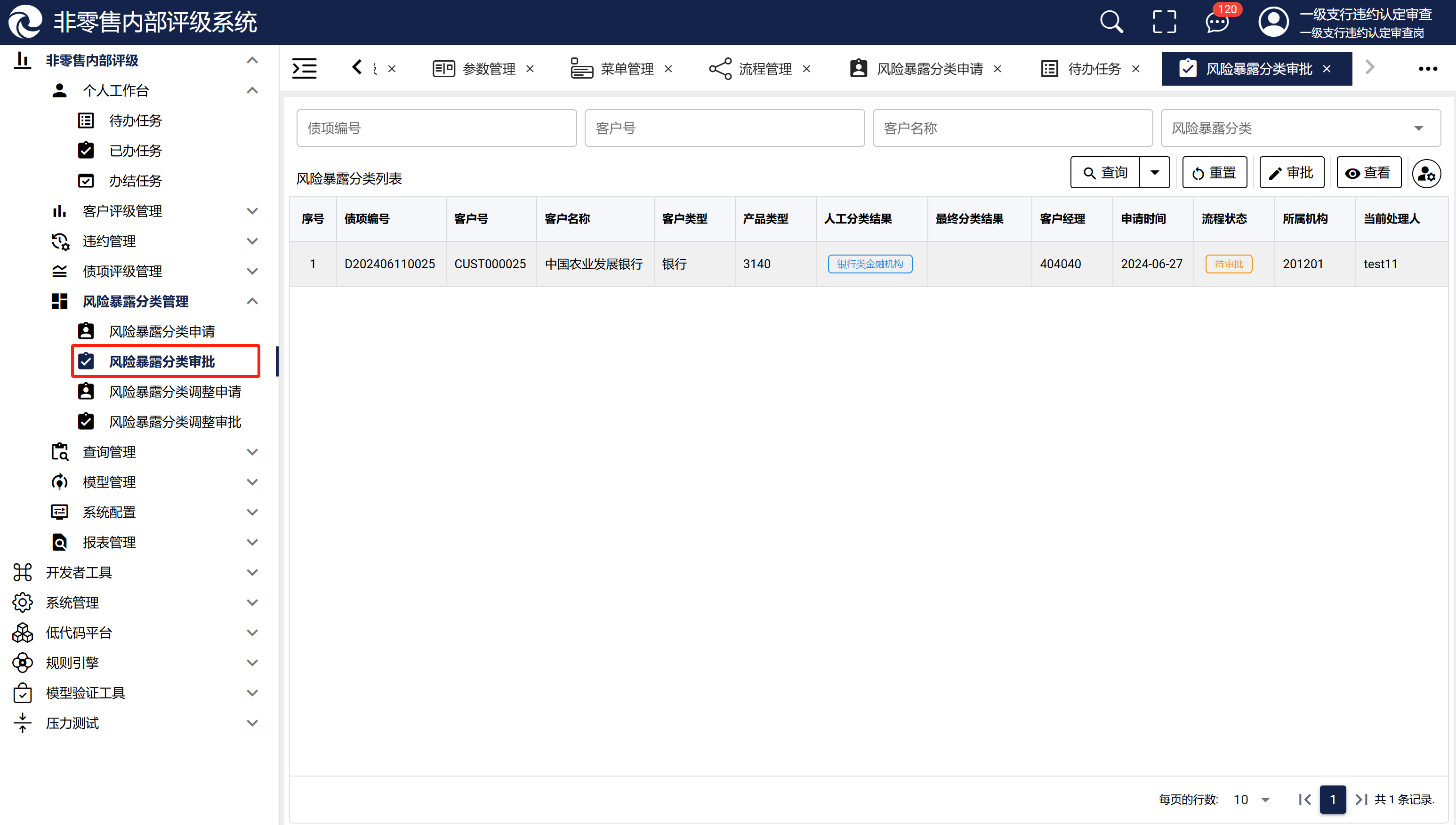Toggle fullscreen mode icon

1164,23
